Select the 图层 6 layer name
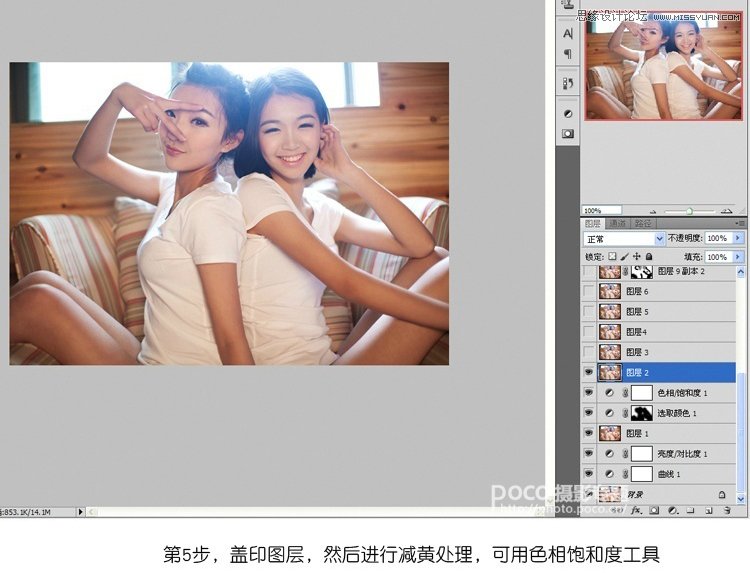Viewport: 750px width, 587px height. click(x=637, y=291)
